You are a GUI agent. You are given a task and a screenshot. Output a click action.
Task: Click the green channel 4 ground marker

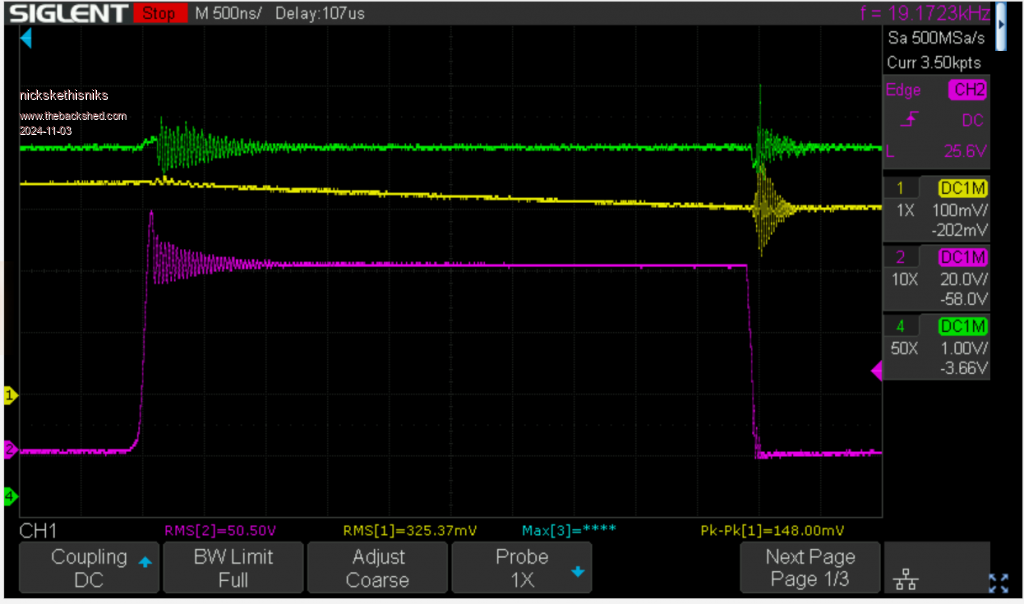(x=10, y=496)
